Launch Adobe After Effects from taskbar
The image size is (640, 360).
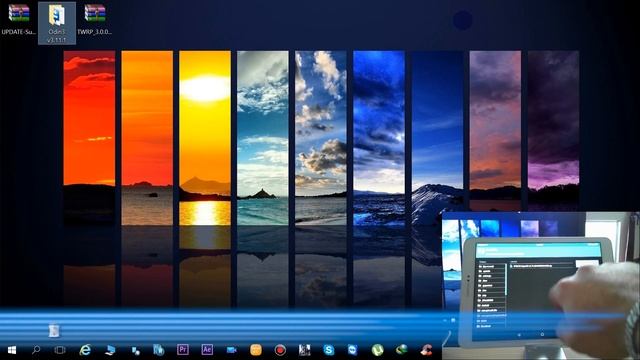coord(207,349)
